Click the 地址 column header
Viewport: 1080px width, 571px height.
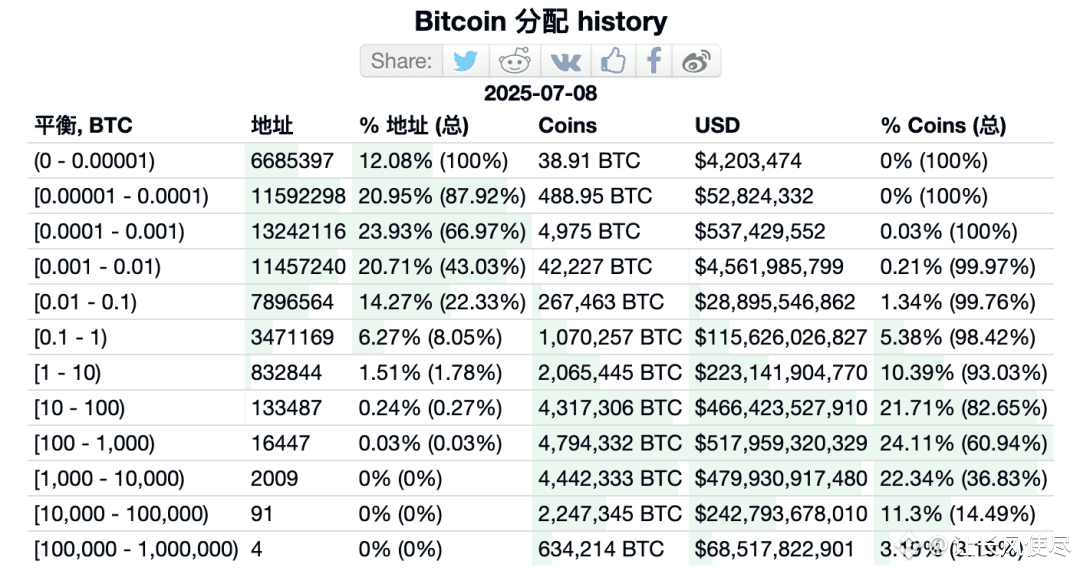point(272,125)
